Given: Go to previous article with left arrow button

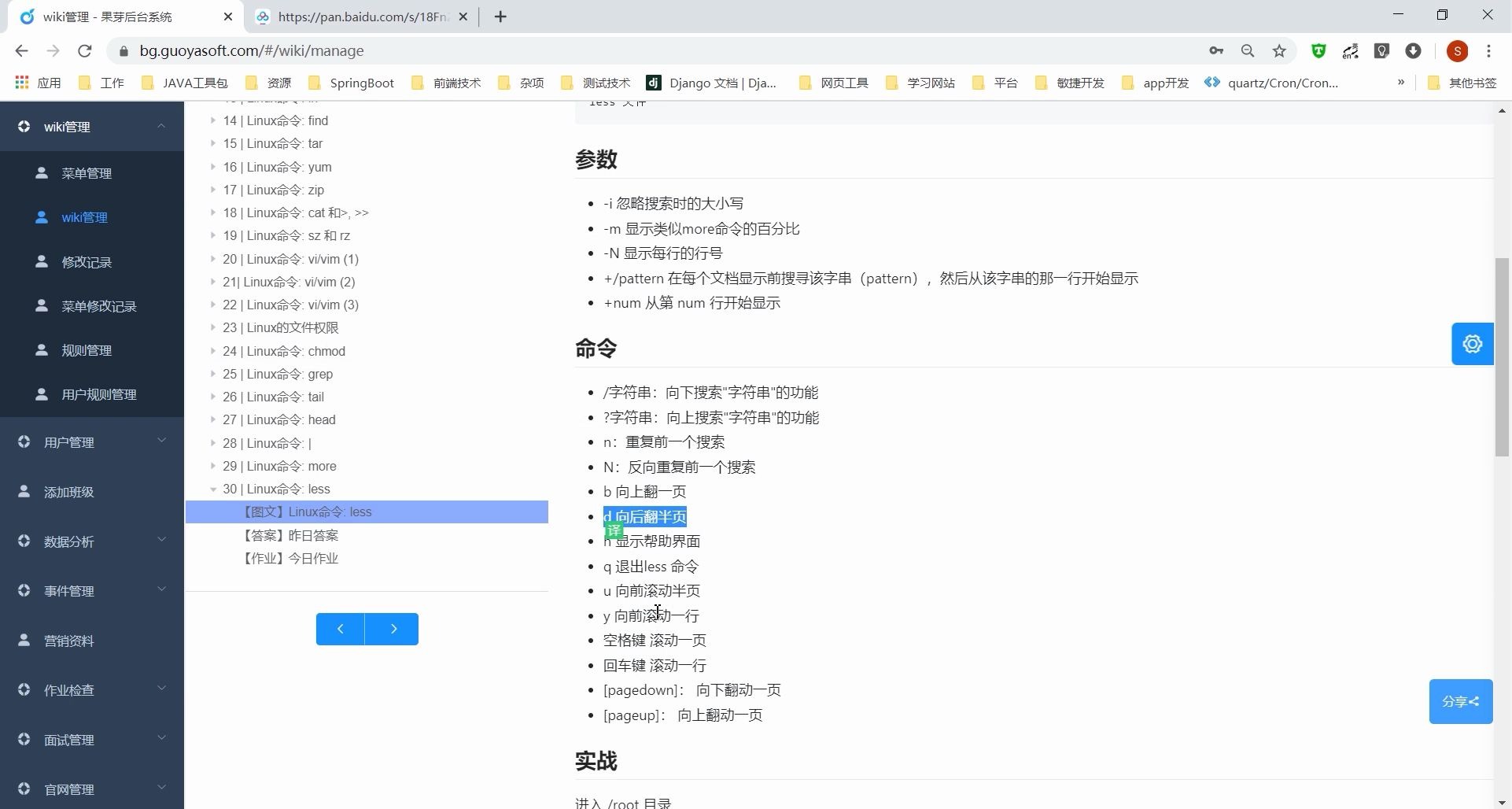Looking at the screenshot, I should tap(340, 629).
